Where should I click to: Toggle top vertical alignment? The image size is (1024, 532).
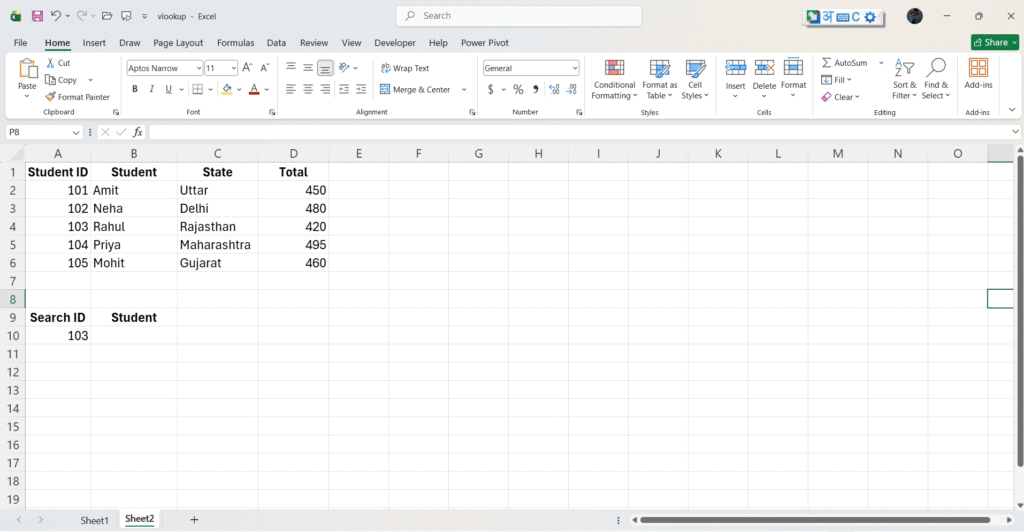291,67
